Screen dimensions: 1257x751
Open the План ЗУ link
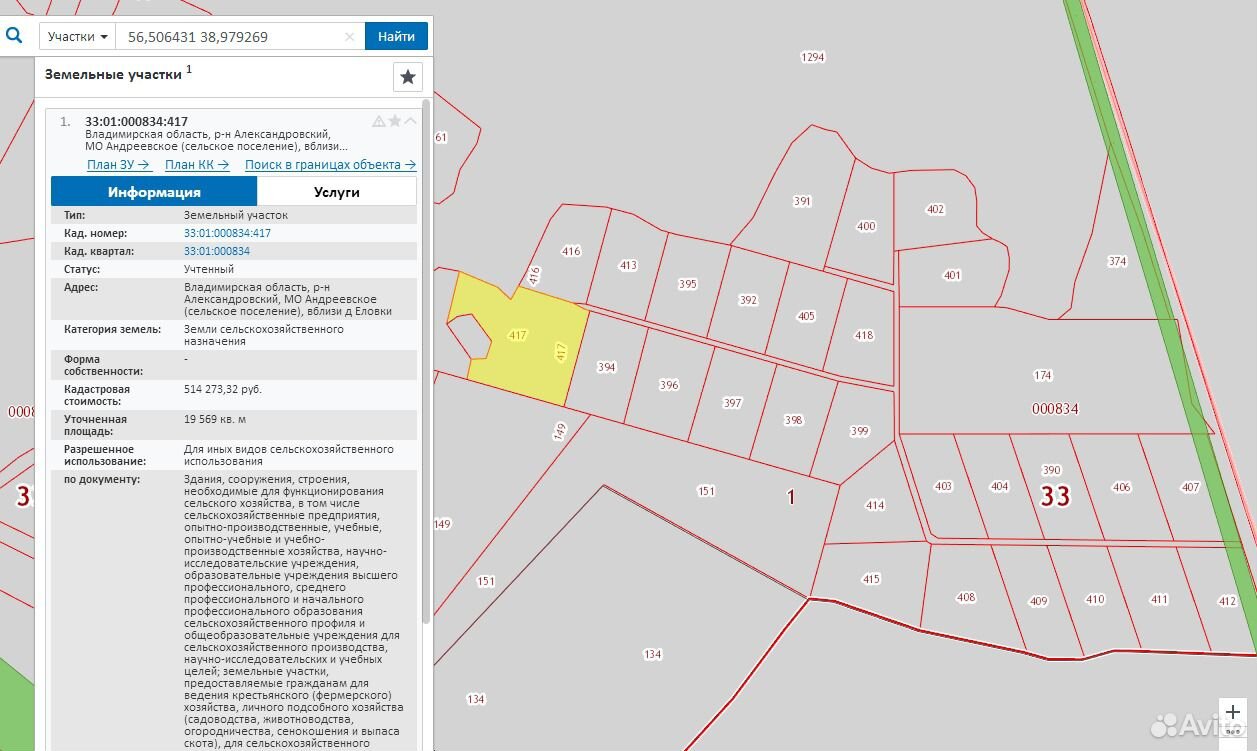(x=119, y=165)
